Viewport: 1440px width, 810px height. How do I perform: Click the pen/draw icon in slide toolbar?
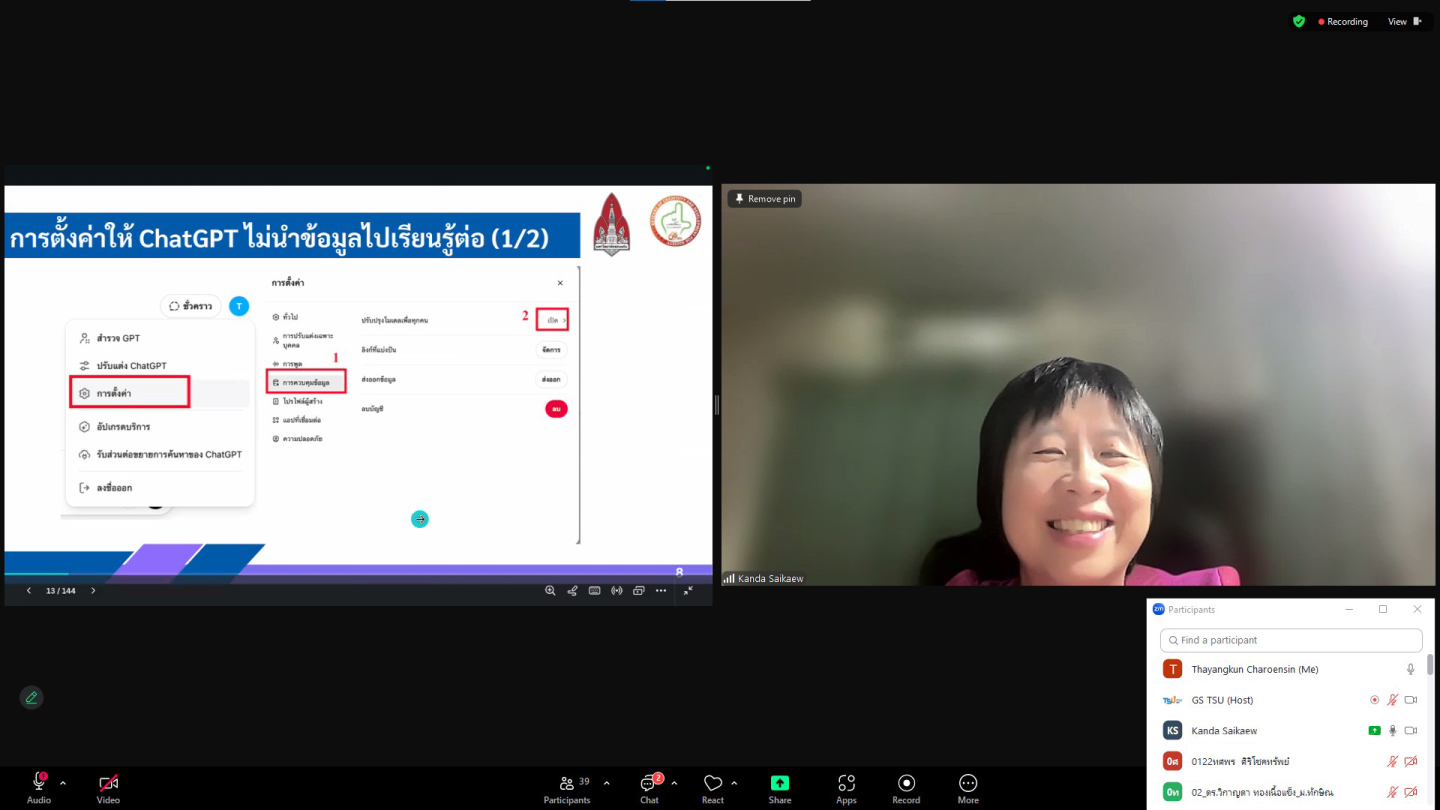click(572, 591)
